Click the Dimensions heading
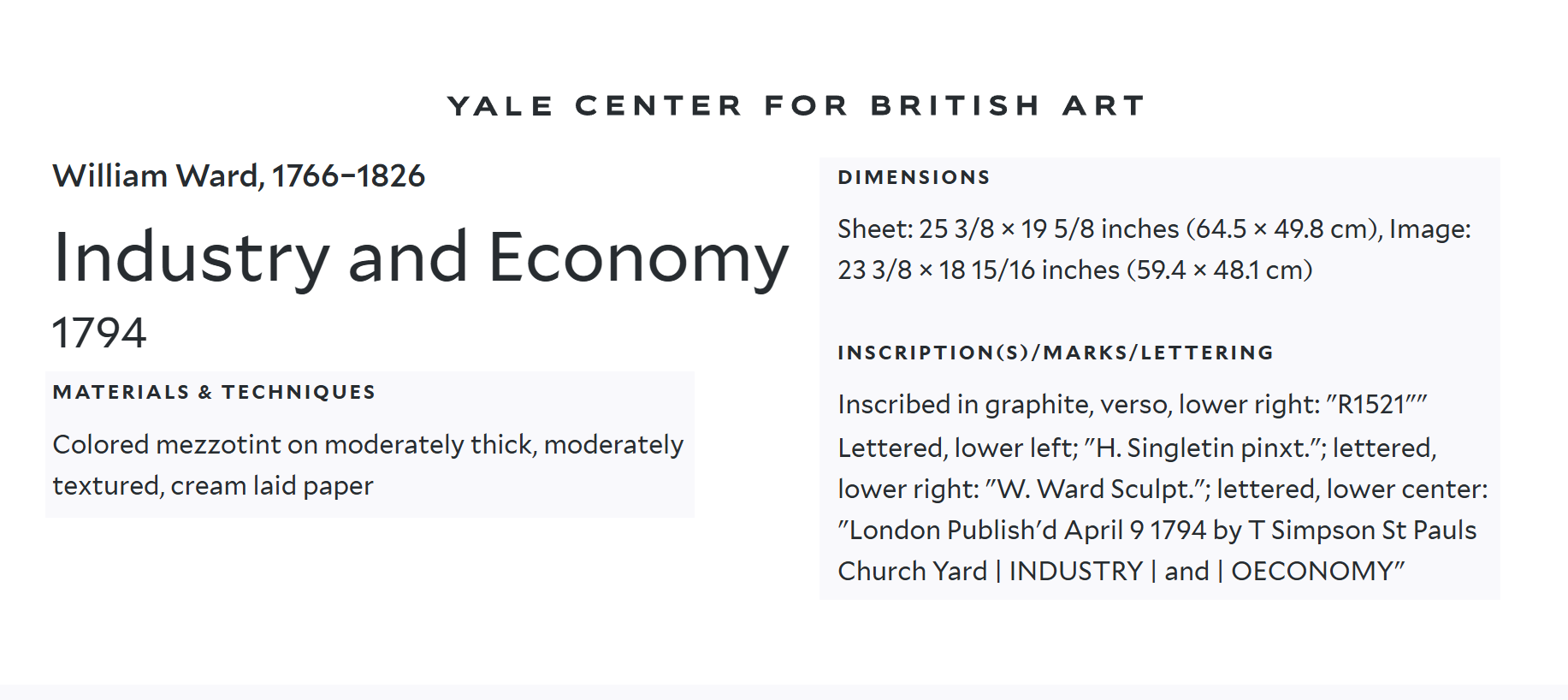1568x700 pixels. 914,177
